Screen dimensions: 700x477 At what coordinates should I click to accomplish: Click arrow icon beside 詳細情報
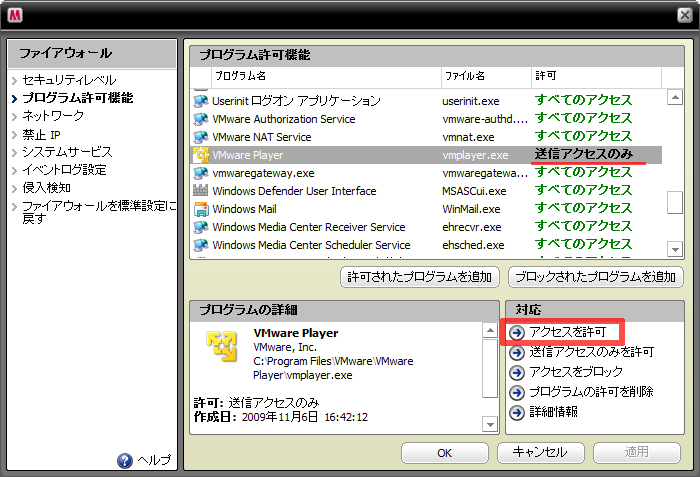tap(516, 412)
